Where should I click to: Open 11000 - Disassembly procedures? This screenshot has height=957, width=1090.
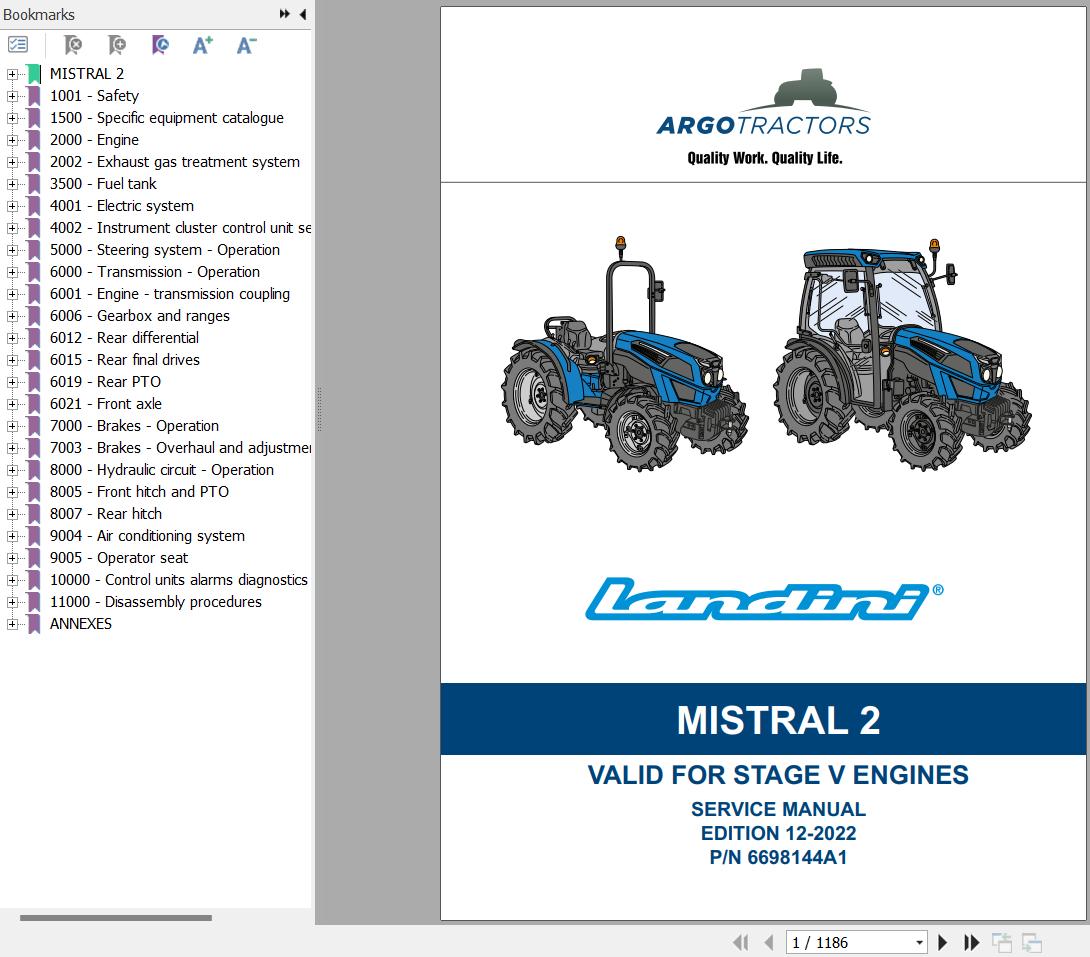[156, 602]
